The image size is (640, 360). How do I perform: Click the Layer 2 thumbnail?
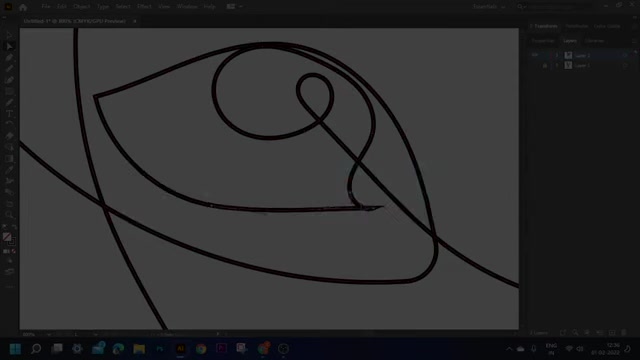pos(568,56)
